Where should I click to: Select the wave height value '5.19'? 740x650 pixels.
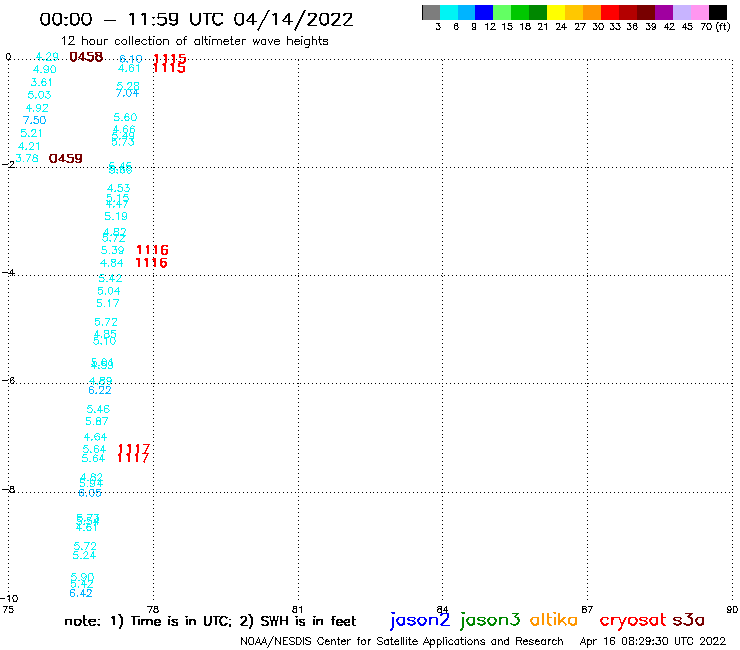116,217
